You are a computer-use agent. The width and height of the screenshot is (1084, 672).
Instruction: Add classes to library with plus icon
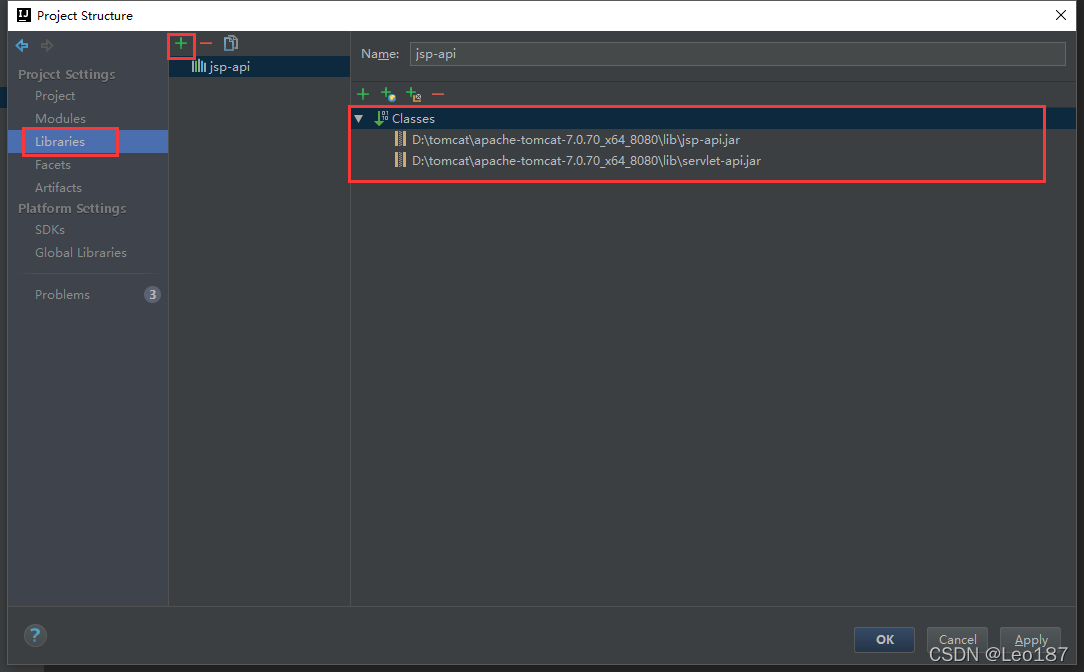coord(363,94)
